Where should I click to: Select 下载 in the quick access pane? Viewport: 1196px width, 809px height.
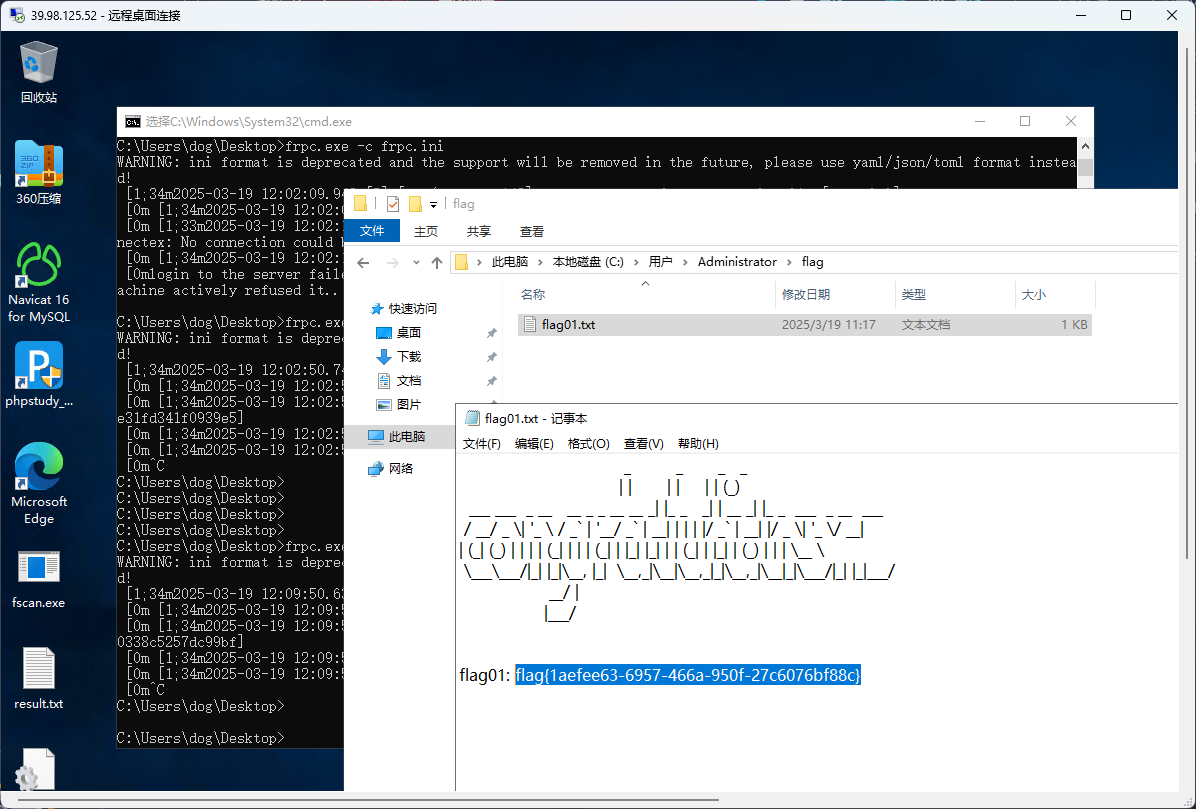[409, 356]
